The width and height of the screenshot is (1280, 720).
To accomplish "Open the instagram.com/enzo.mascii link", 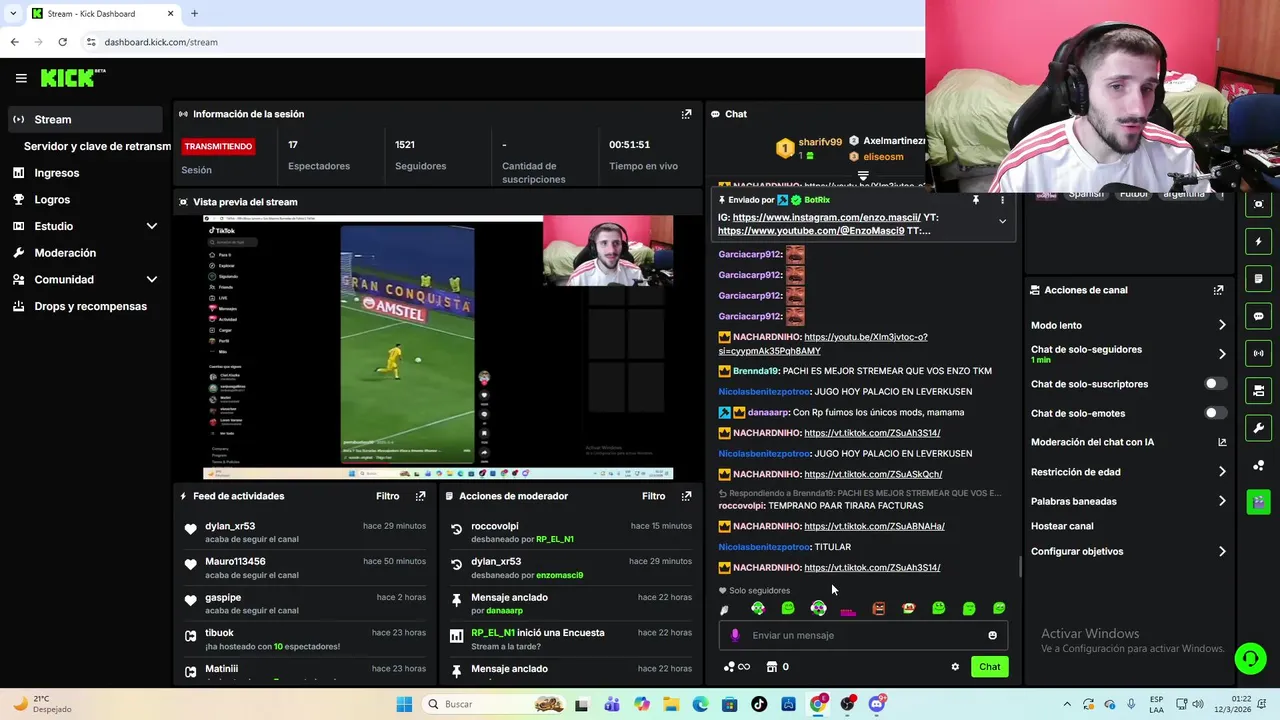I will (x=826, y=217).
